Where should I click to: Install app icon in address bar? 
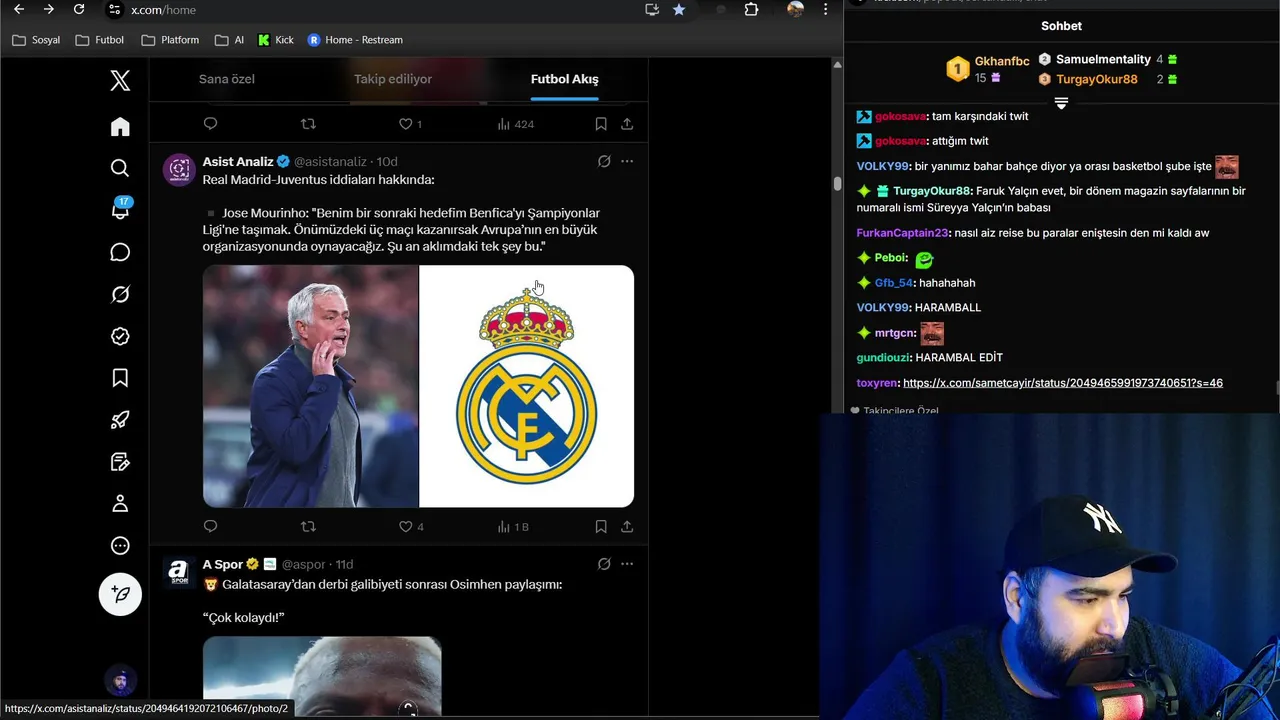[652, 9]
